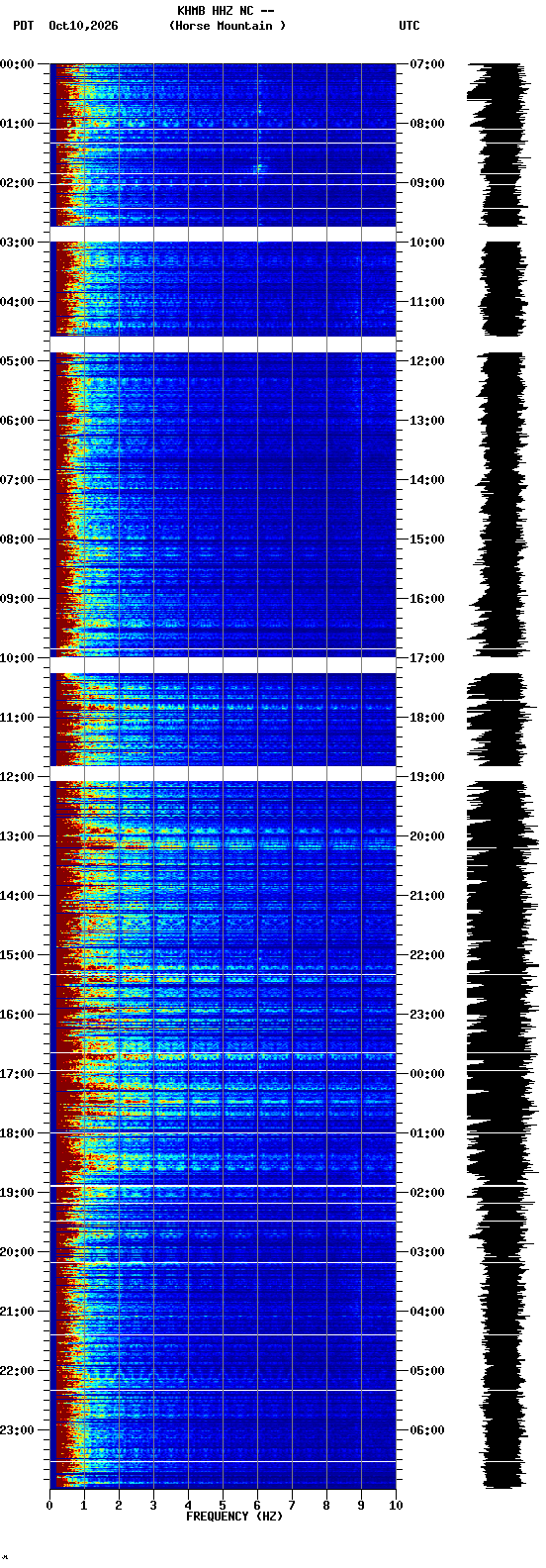Click the 'FREQUENCY (HZ)' axis label

point(234,1517)
